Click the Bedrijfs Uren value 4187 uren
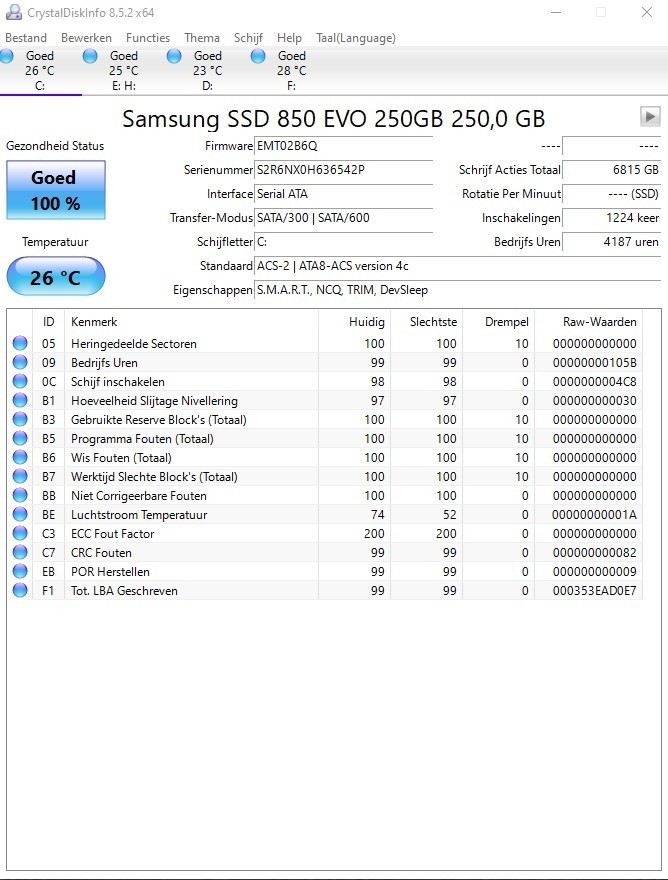The image size is (668, 880). tap(611, 242)
